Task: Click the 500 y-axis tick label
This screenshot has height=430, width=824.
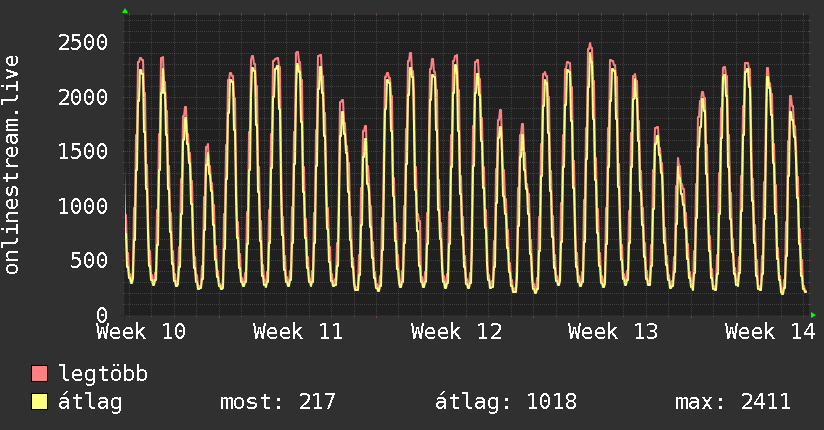Action: coord(89,260)
